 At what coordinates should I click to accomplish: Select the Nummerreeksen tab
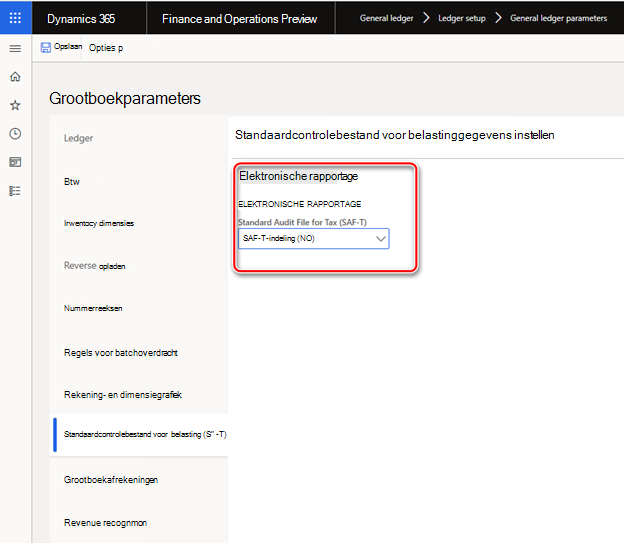[x=93, y=308]
